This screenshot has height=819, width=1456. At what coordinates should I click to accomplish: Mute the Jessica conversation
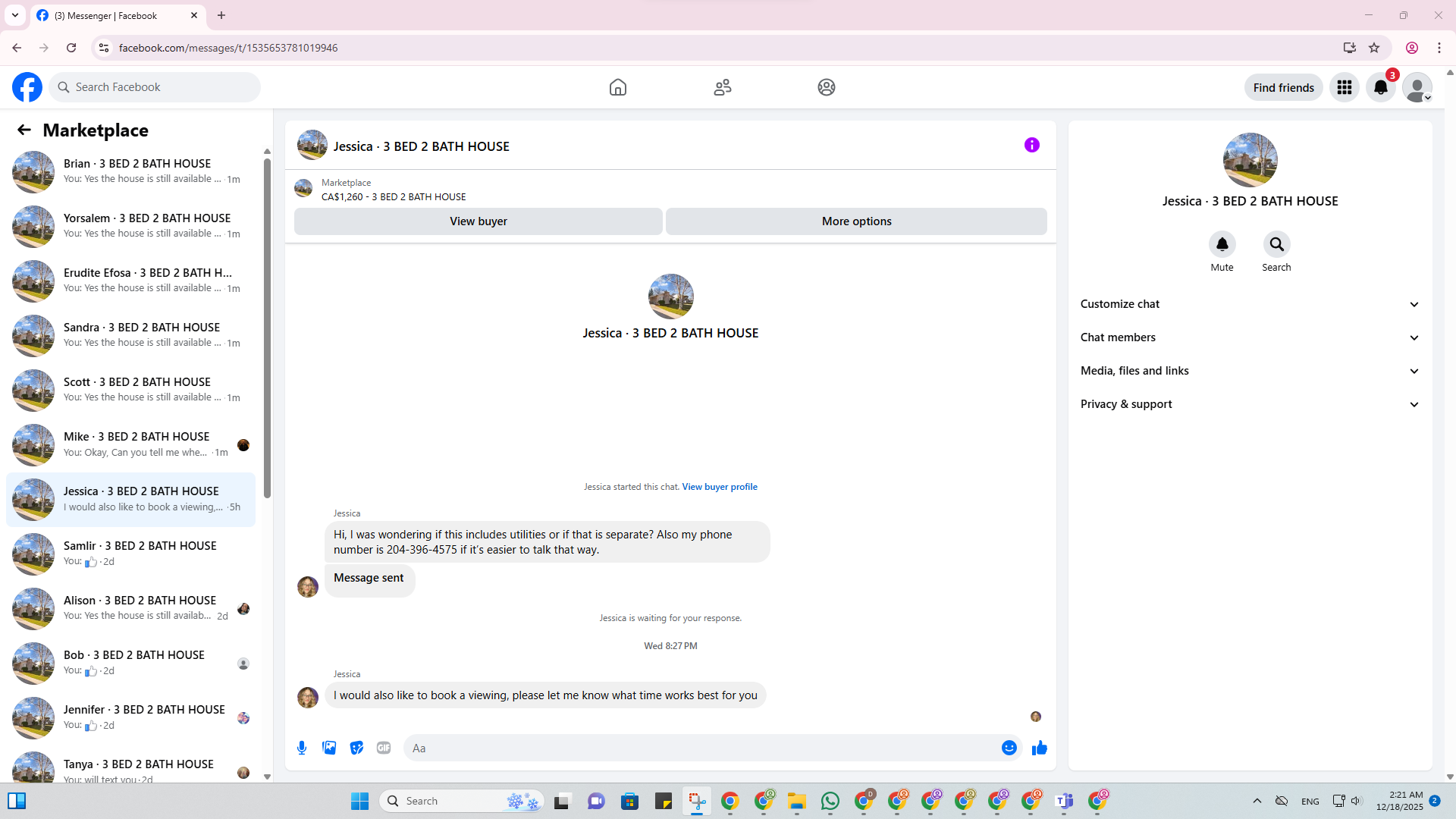[x=1222, y=245]
